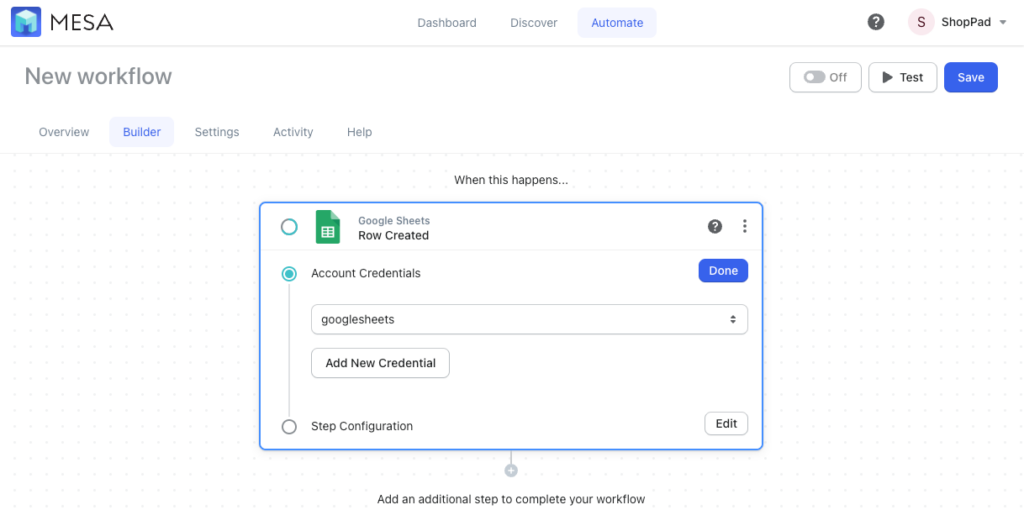Click the MESA wordmark text
Image resolution: width=1024 pixels, height=510 pixels.
pos(82,23)
